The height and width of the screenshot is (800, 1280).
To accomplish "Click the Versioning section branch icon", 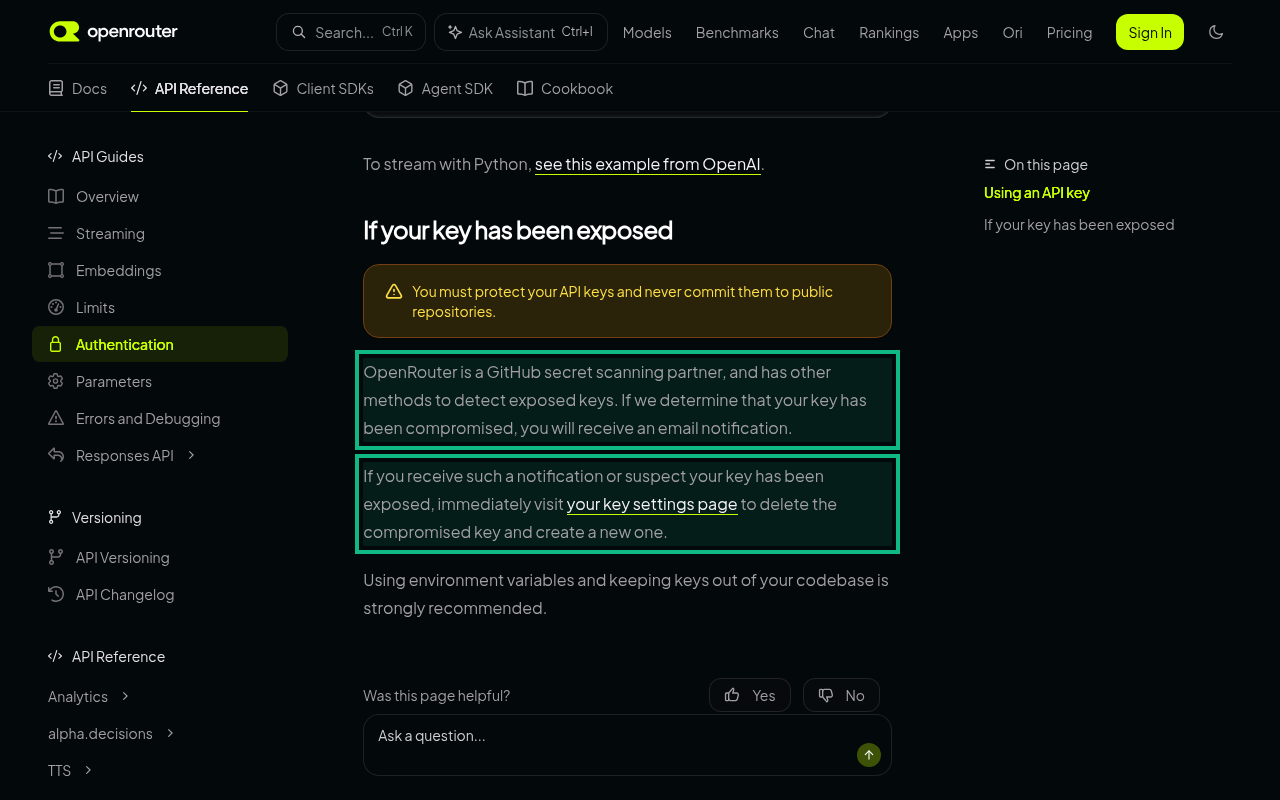I will point(55,517).
